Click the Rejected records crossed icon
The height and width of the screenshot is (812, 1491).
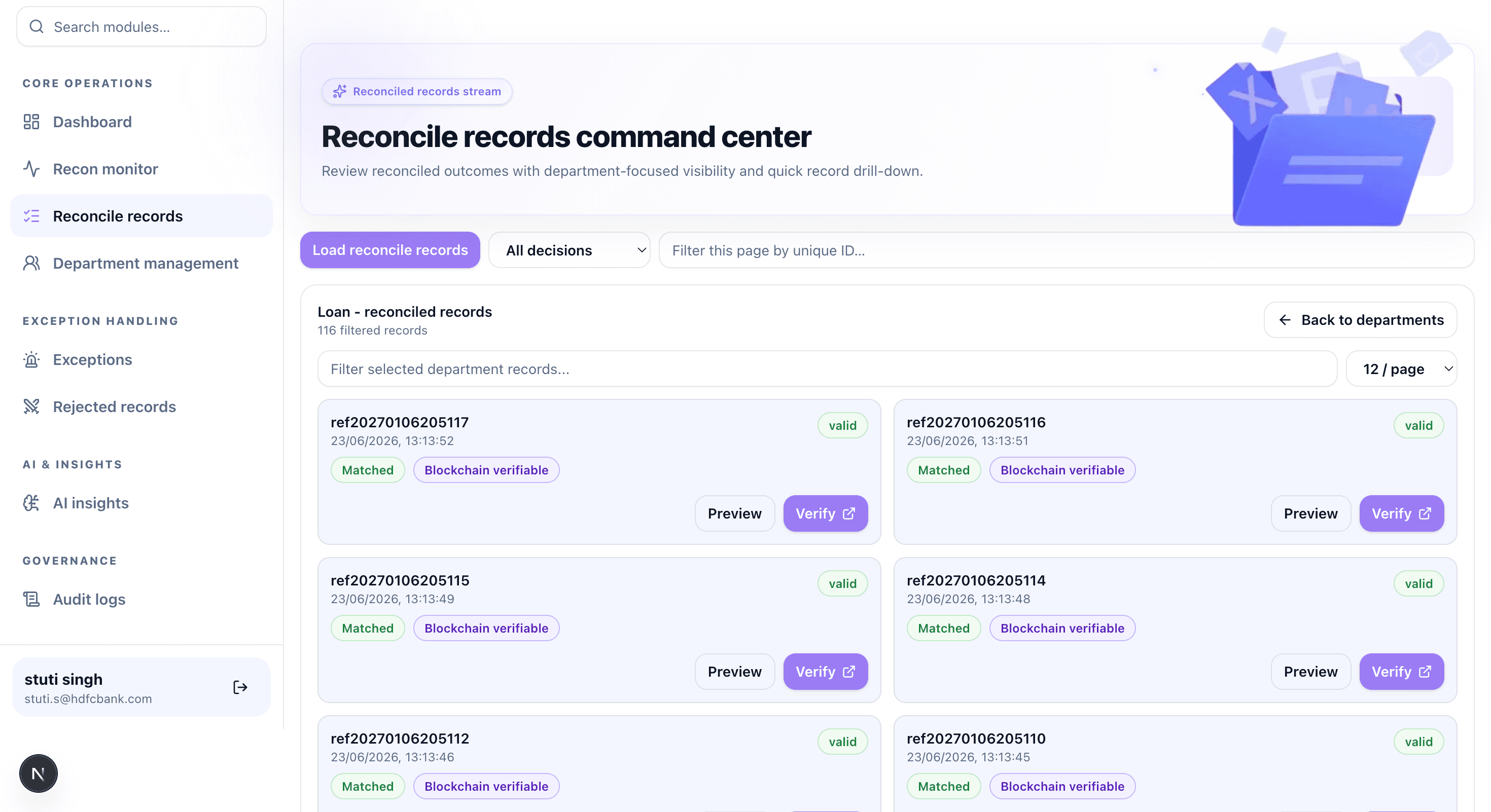(x=31, y=407)
